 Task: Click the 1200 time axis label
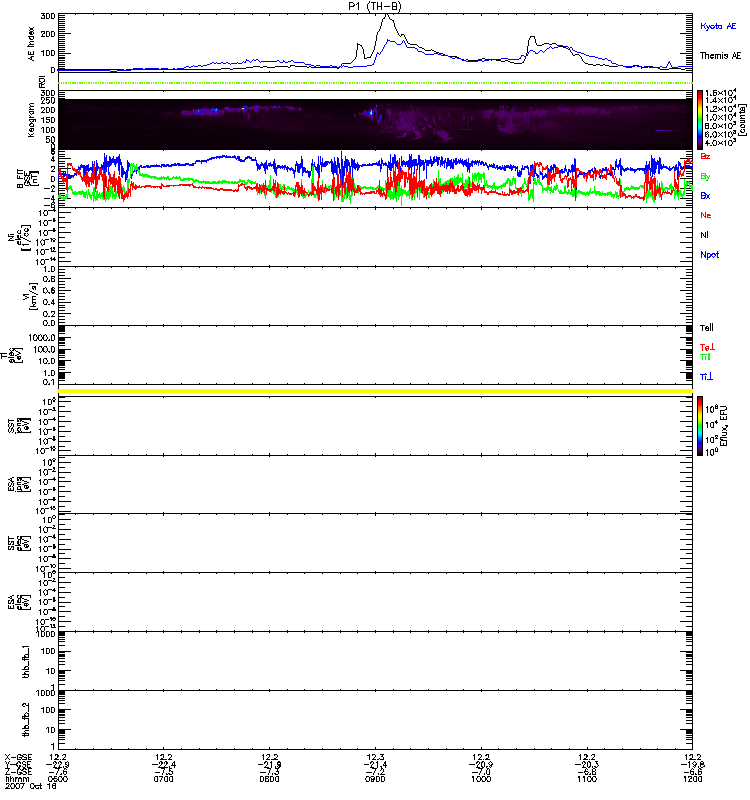pos(692,779)
